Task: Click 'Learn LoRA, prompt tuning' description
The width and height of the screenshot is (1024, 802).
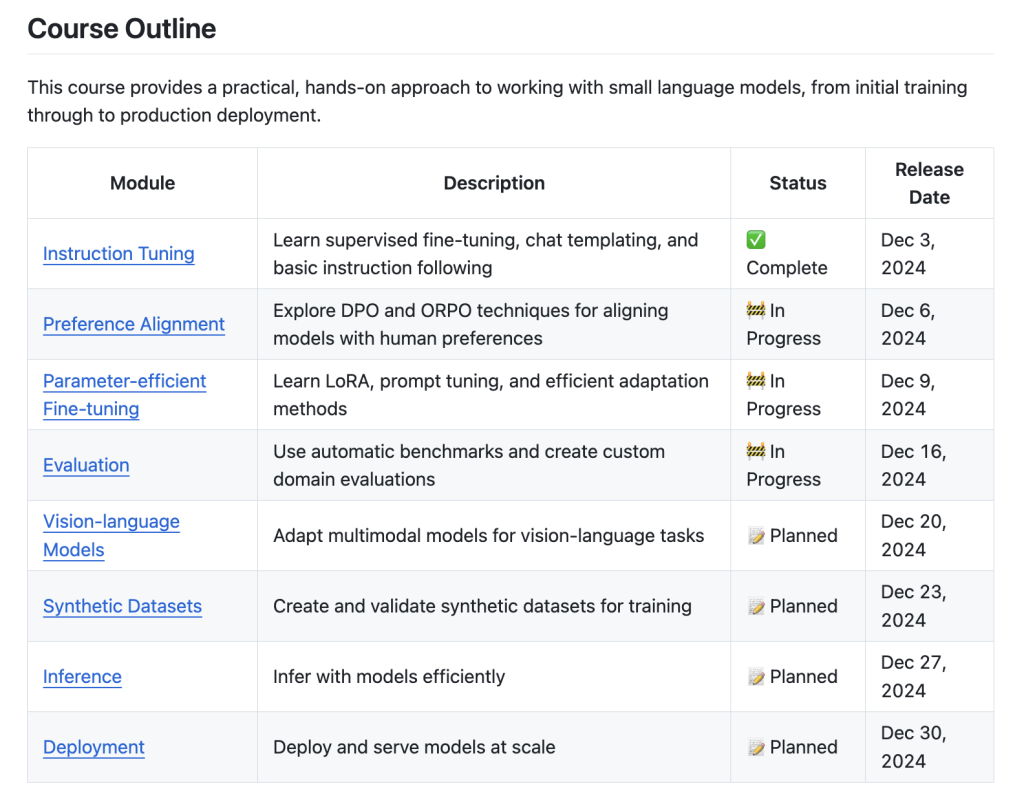Action: tap(491, 394)
